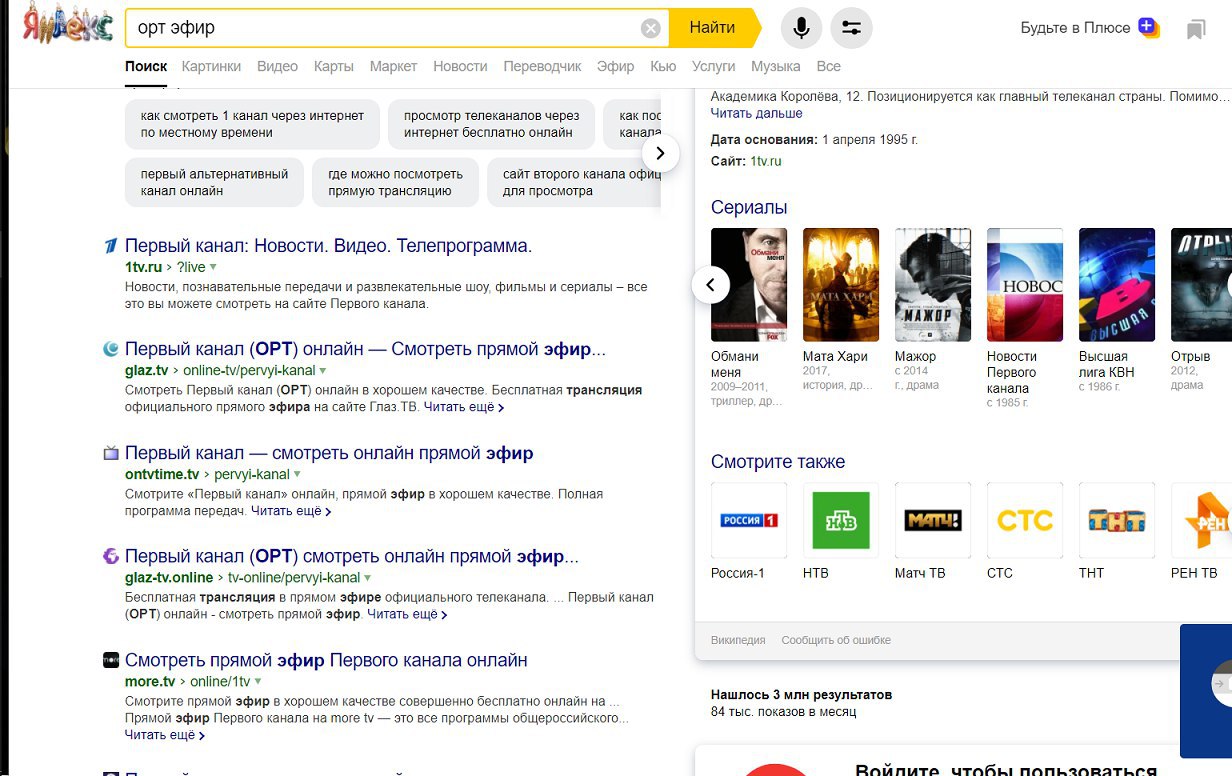Open СТС channel logo

coord(1025,520)
